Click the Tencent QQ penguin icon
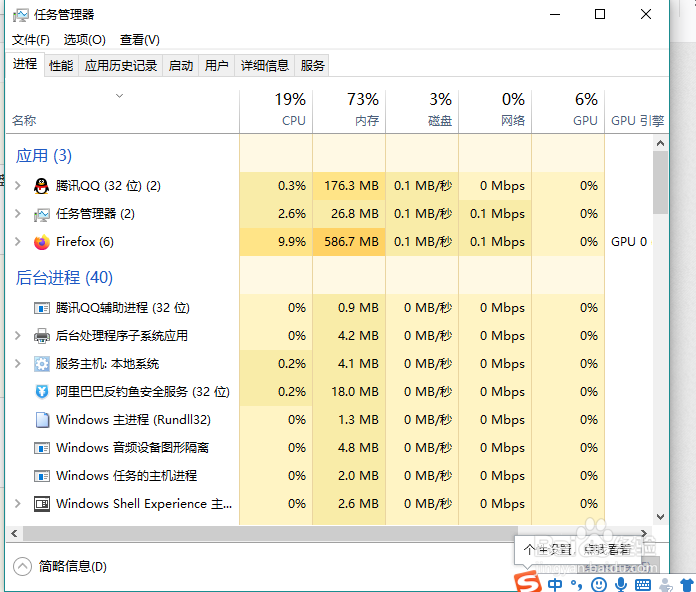This screenshot has width=696, height=592. pos(41,186)
